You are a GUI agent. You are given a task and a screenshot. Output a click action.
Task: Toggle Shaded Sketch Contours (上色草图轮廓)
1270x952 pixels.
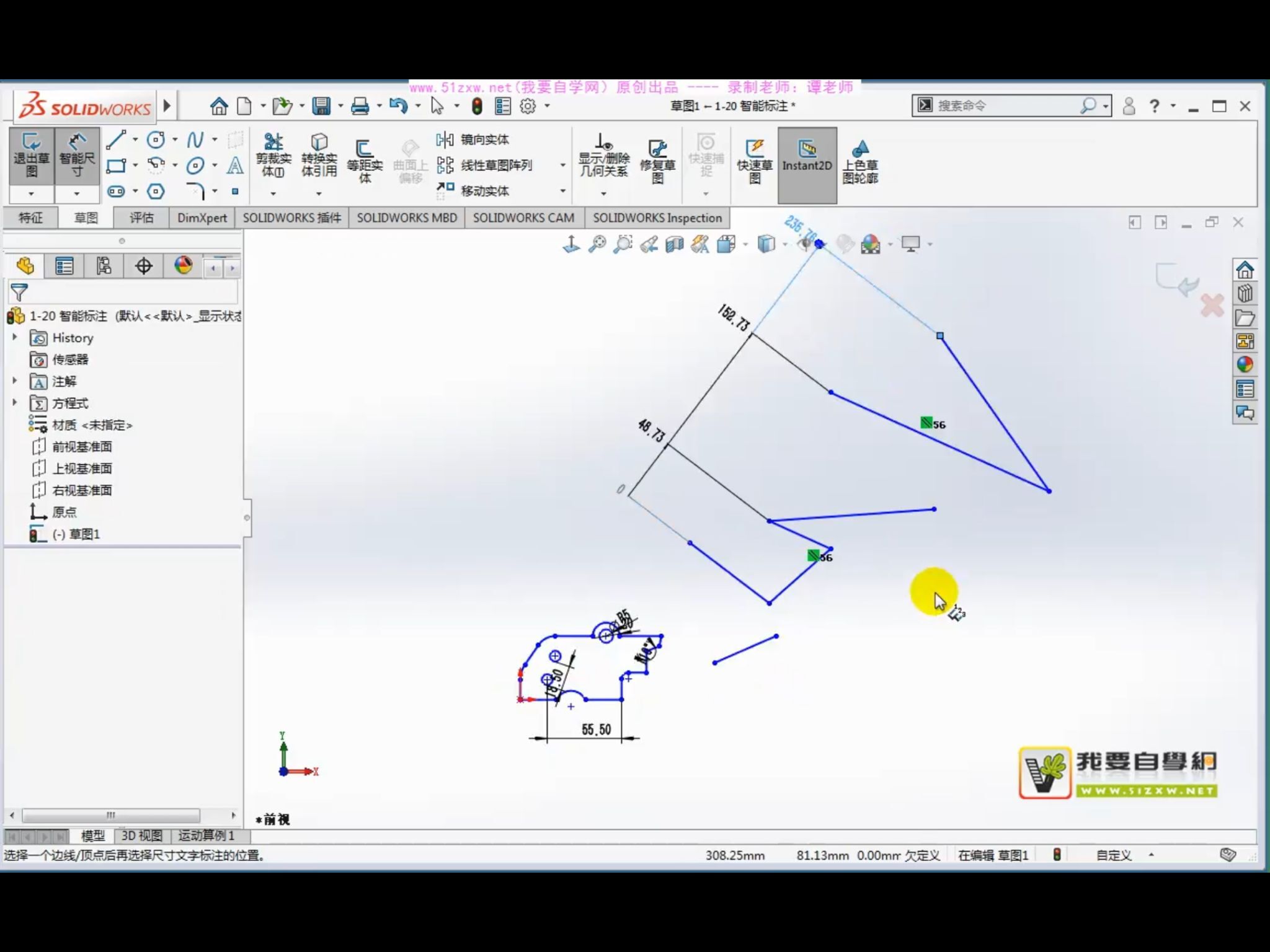pos(860,162)
